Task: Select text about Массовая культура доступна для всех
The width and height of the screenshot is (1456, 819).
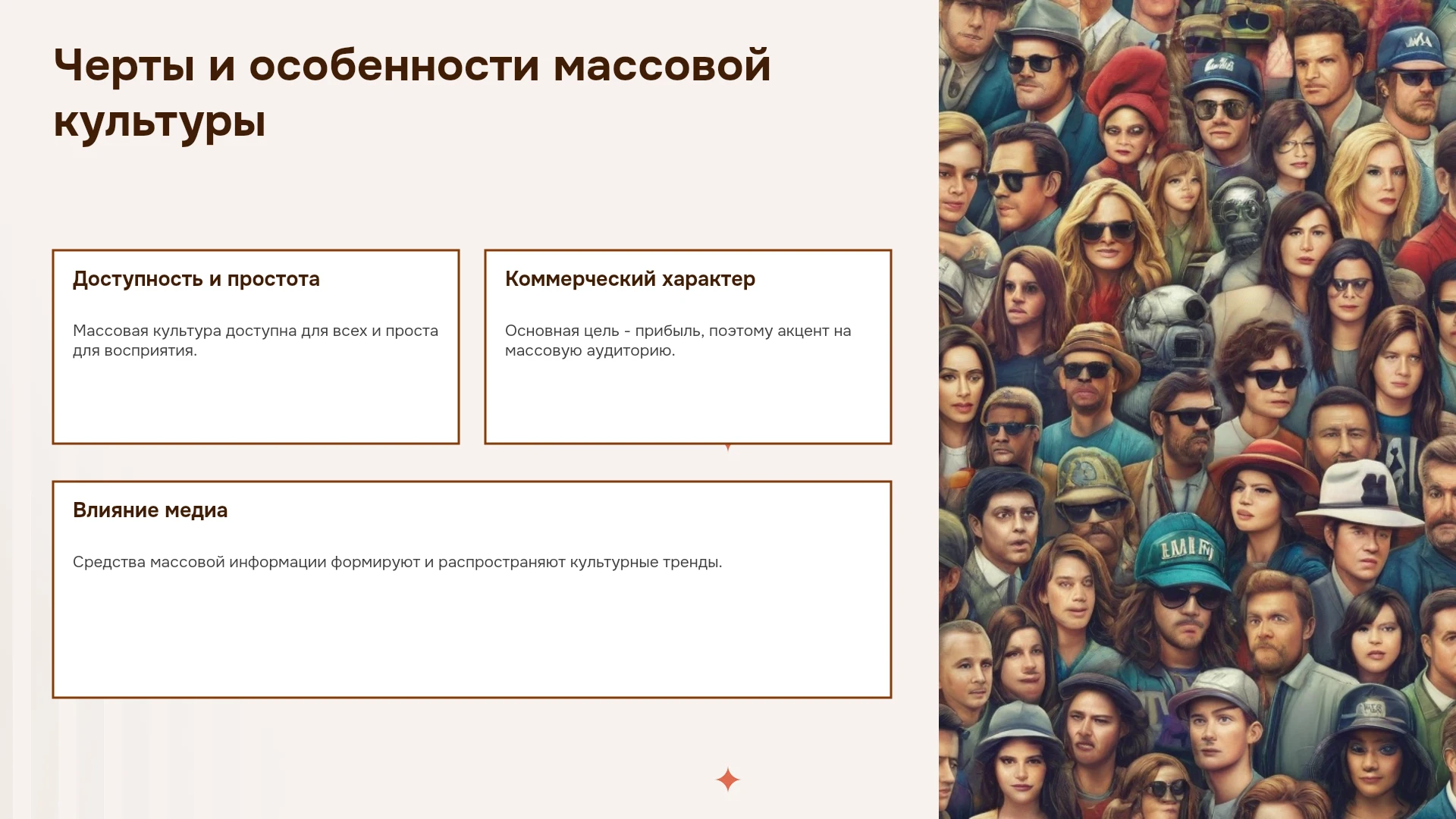Action: 256,340
